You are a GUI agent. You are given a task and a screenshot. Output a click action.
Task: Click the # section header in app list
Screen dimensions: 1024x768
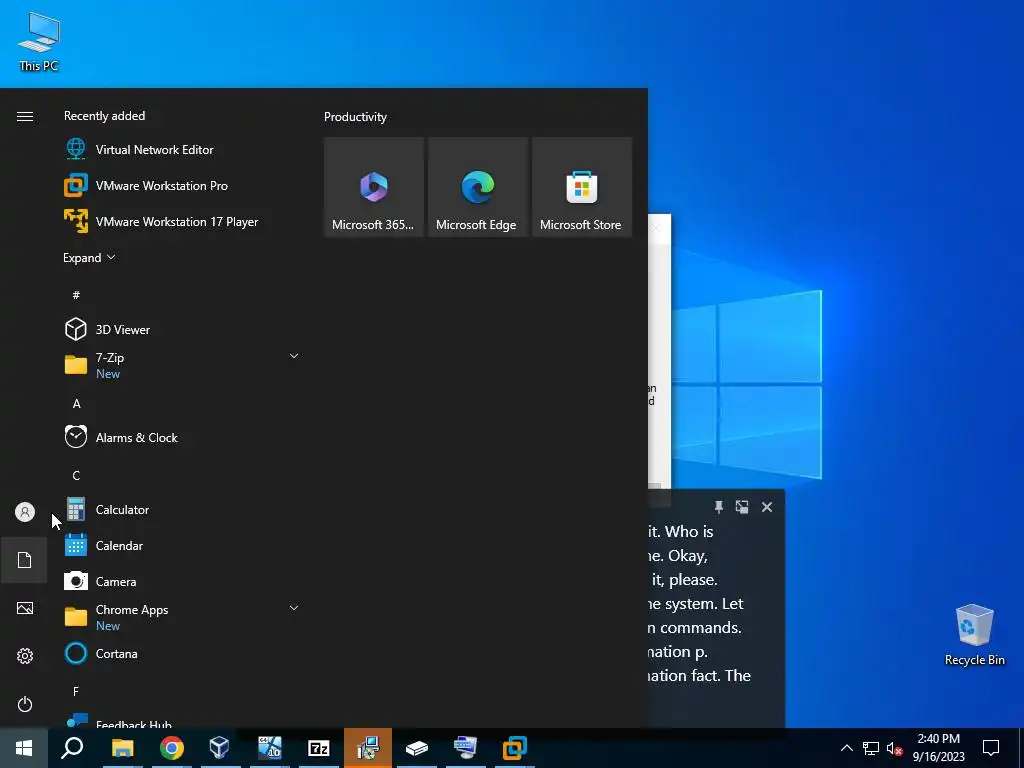(x=76, y=295)
